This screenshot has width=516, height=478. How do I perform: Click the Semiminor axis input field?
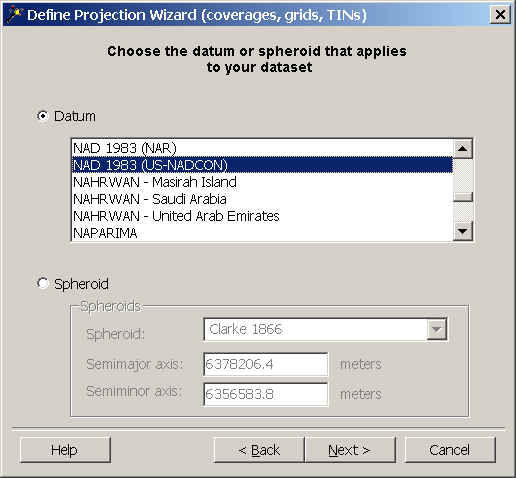point(266,394)
